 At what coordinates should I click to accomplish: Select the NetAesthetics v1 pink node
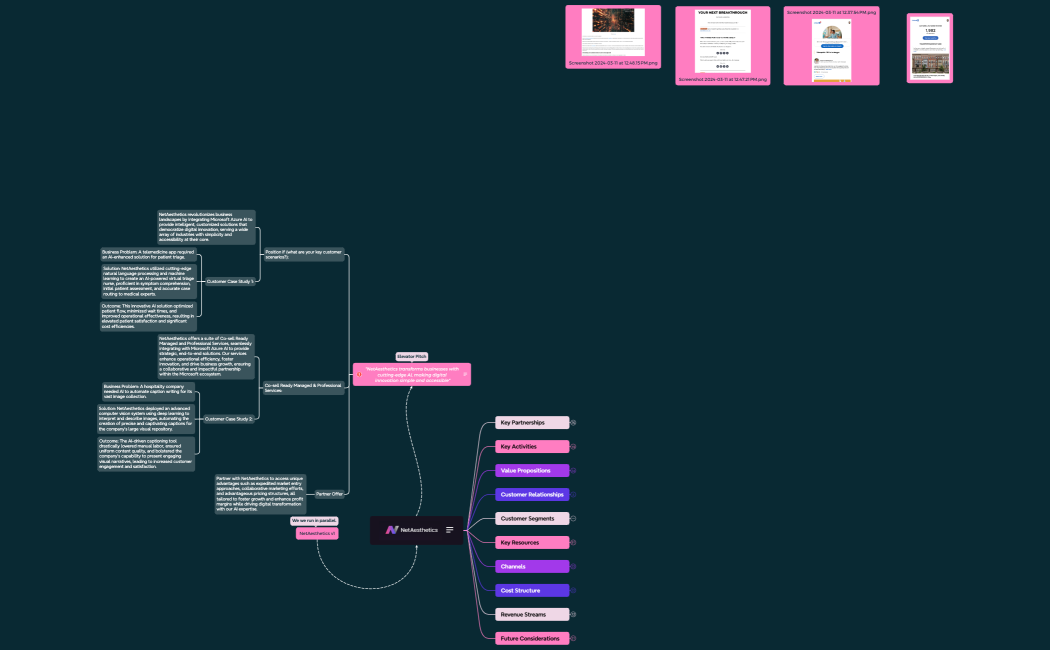click(x=317, y=534)
